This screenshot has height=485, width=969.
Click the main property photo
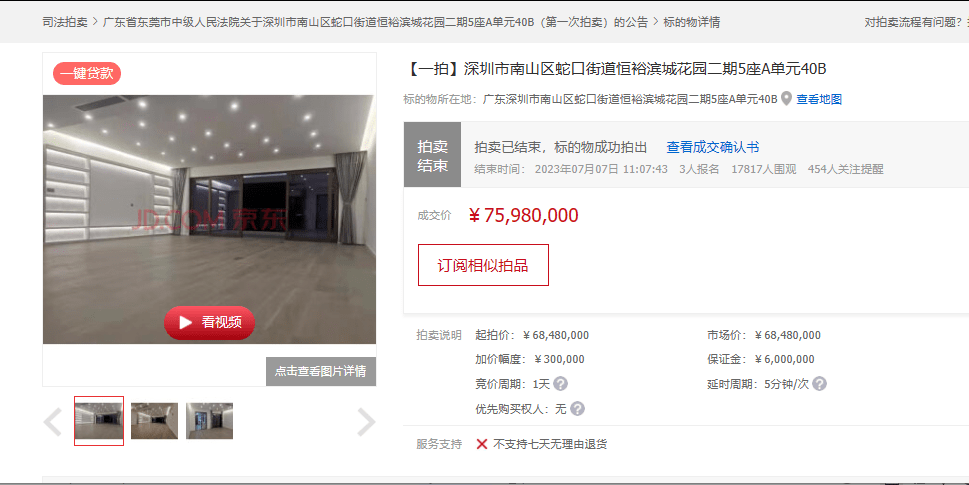coord(209,219)
